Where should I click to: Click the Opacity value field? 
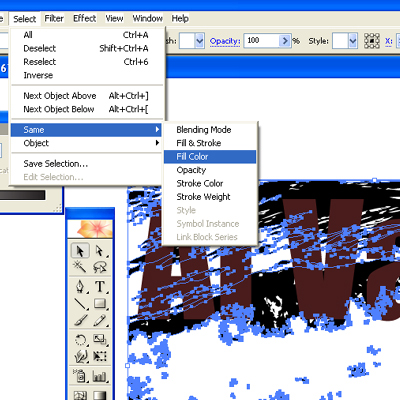[x=261, y=41]
